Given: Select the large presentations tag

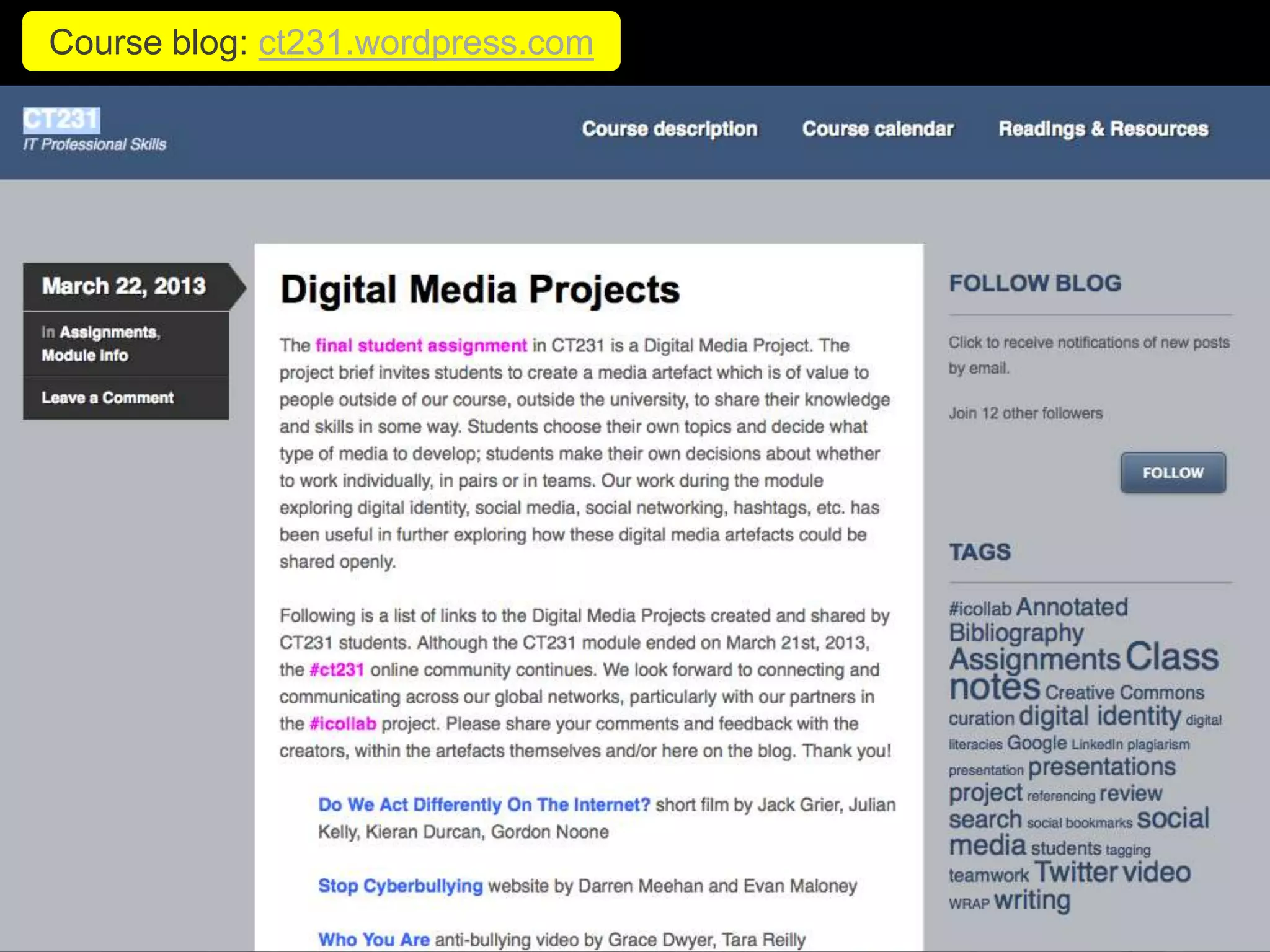Looking at the screenshot, I should [1101, 767].
